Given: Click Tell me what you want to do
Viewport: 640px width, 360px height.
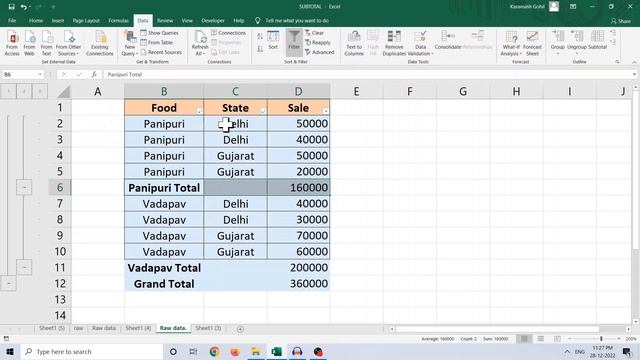Looking at the screenshot, I should click(297, 20).
